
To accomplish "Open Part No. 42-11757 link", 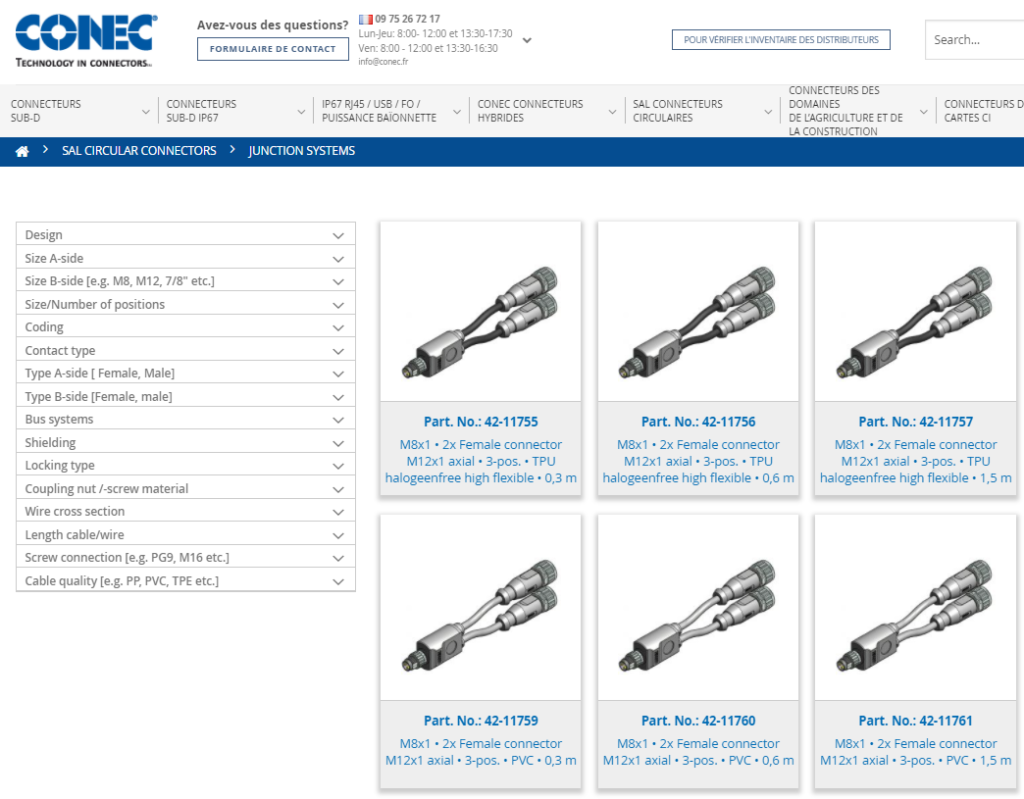I will 915,422.
